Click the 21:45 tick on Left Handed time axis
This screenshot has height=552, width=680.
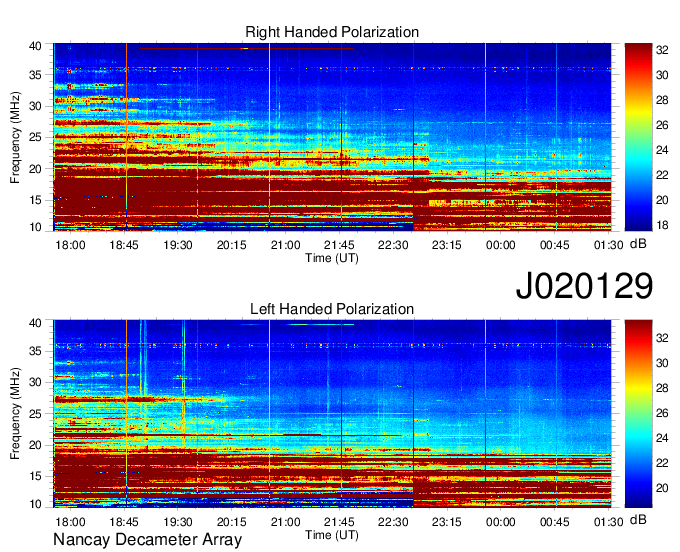339,522
